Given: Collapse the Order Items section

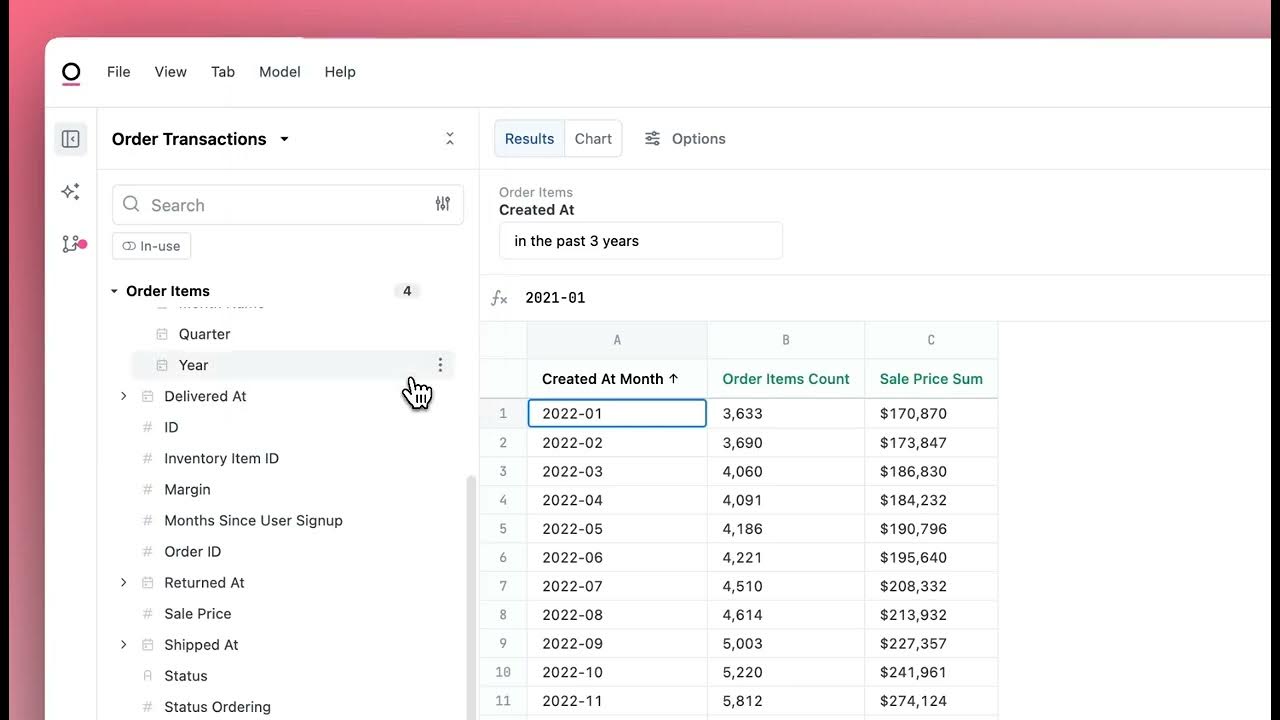Looking at the screenshot, I should (114, 291).
